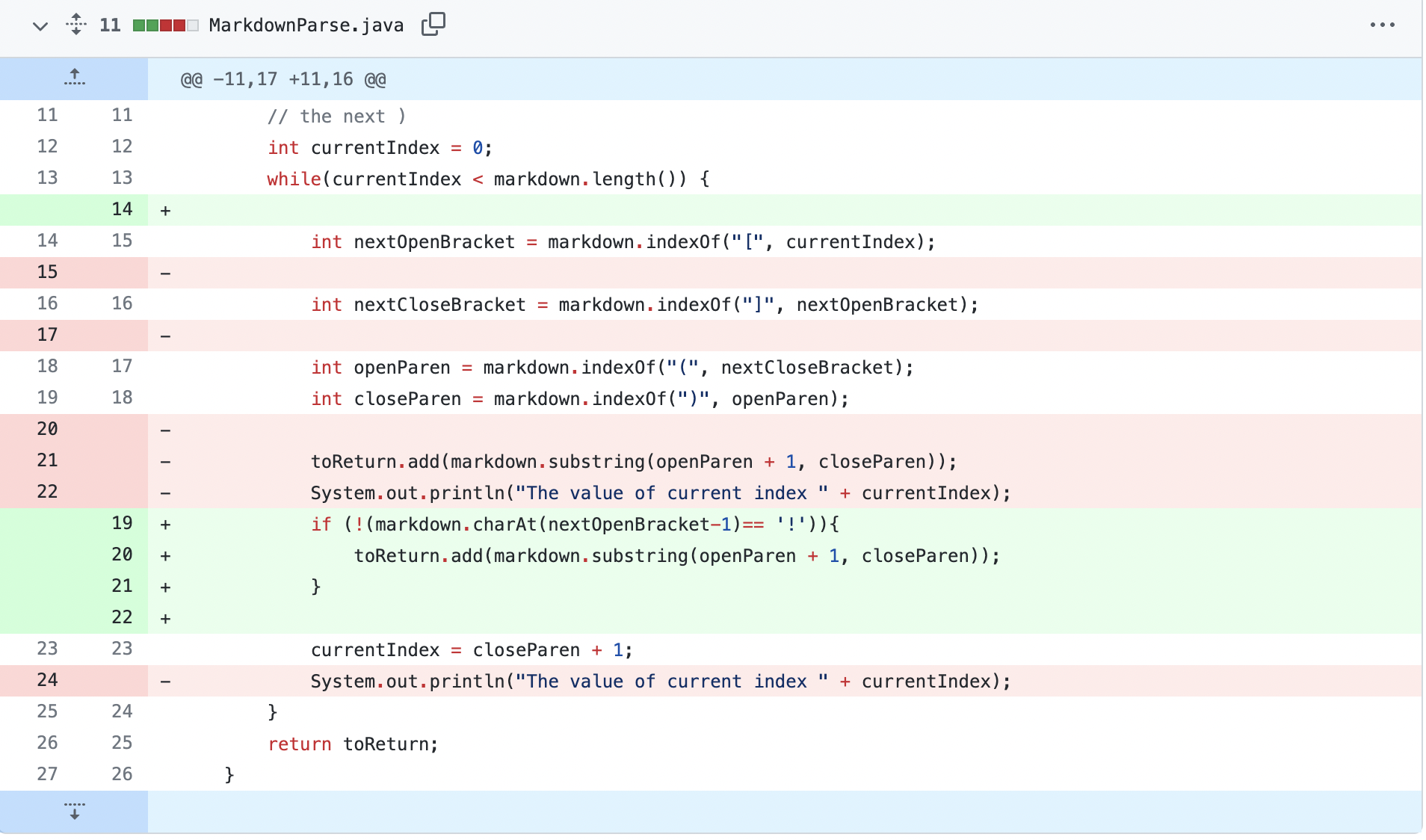Expand hidden lines above the hunk
The image size is (1426, 840).
point(74,78)
